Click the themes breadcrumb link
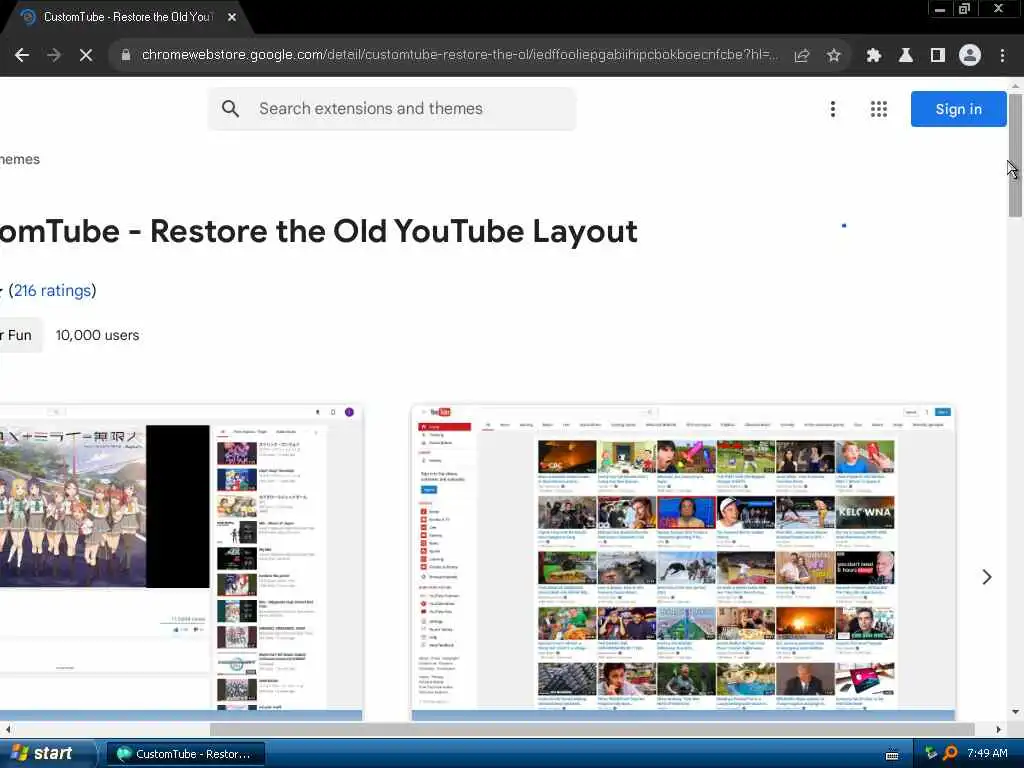This screenshot has width=1024, height=768. click(x=20, y=159)
